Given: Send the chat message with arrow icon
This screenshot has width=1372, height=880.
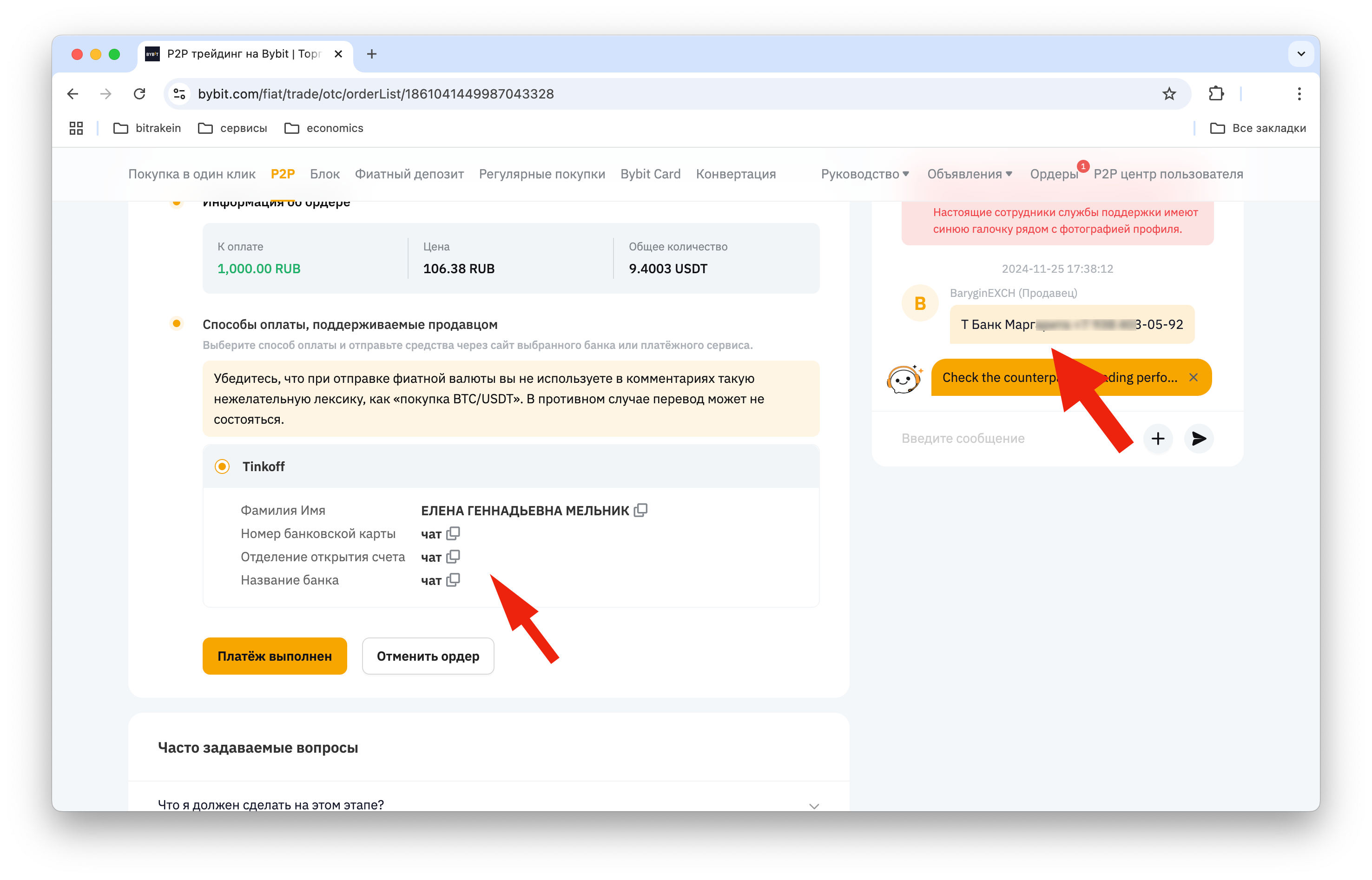Looking at the screenshot, I should click(x=1198, y=438).
